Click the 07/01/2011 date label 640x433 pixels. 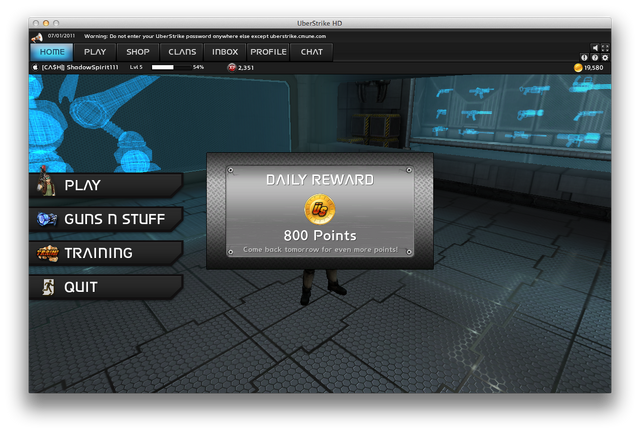click(x=61, y=36)
